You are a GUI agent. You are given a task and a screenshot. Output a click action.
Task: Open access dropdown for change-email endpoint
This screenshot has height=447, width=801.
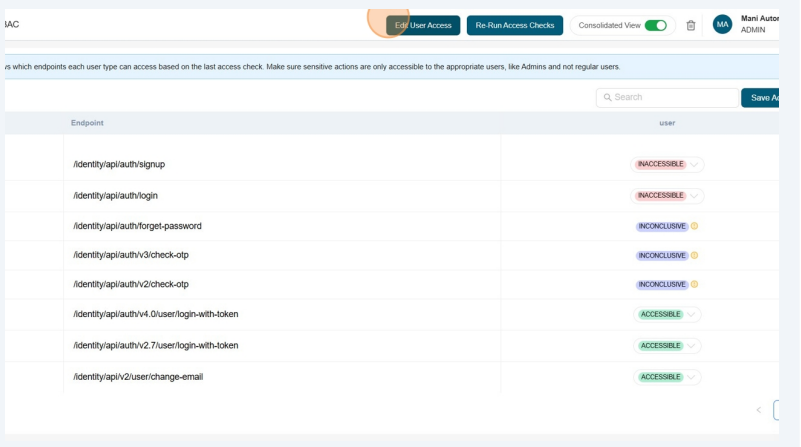pos(691,377)
